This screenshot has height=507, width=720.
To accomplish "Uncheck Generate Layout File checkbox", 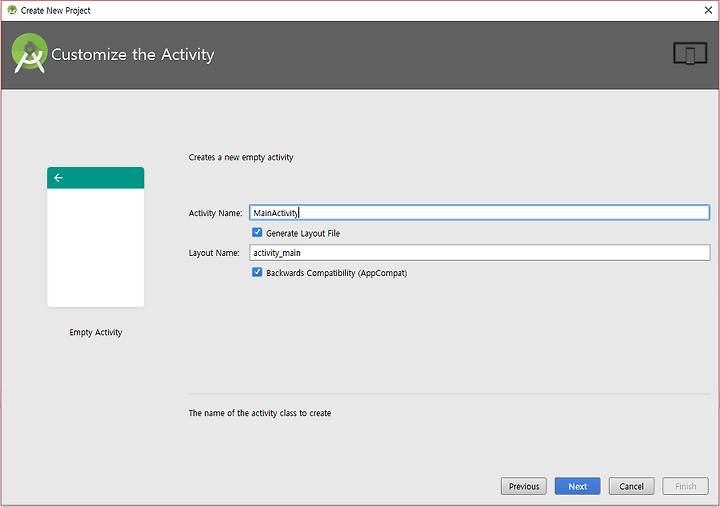I will (257, 232).
